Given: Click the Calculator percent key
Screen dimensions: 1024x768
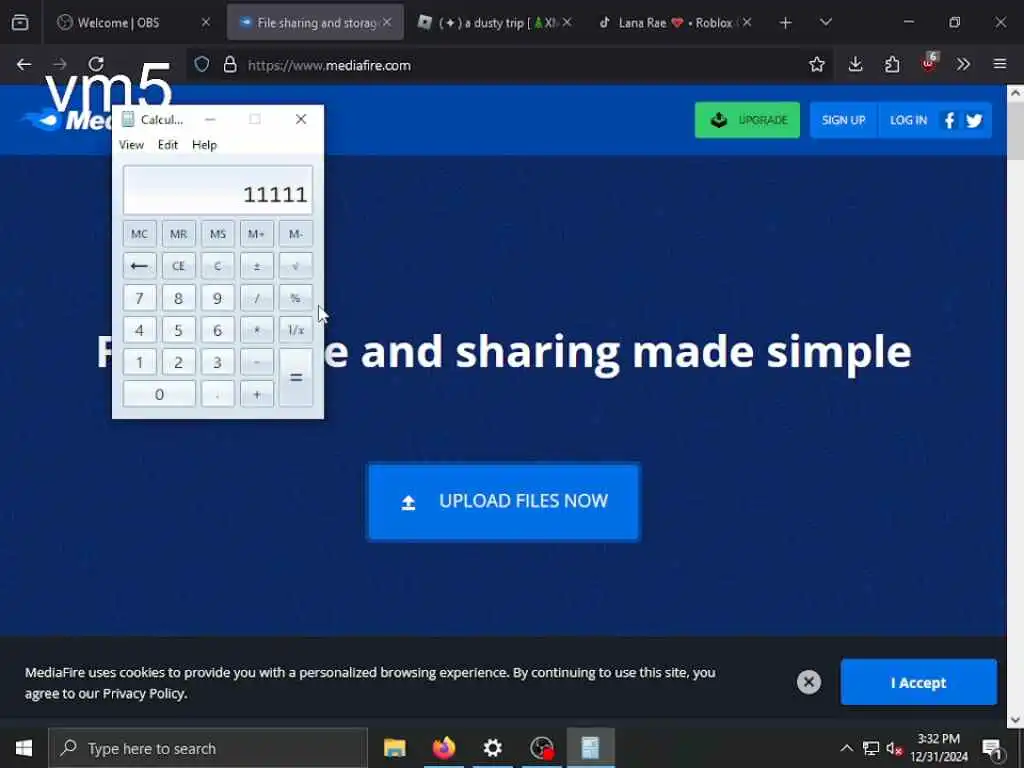Looking at the screenshot, I should pos(296,298).
